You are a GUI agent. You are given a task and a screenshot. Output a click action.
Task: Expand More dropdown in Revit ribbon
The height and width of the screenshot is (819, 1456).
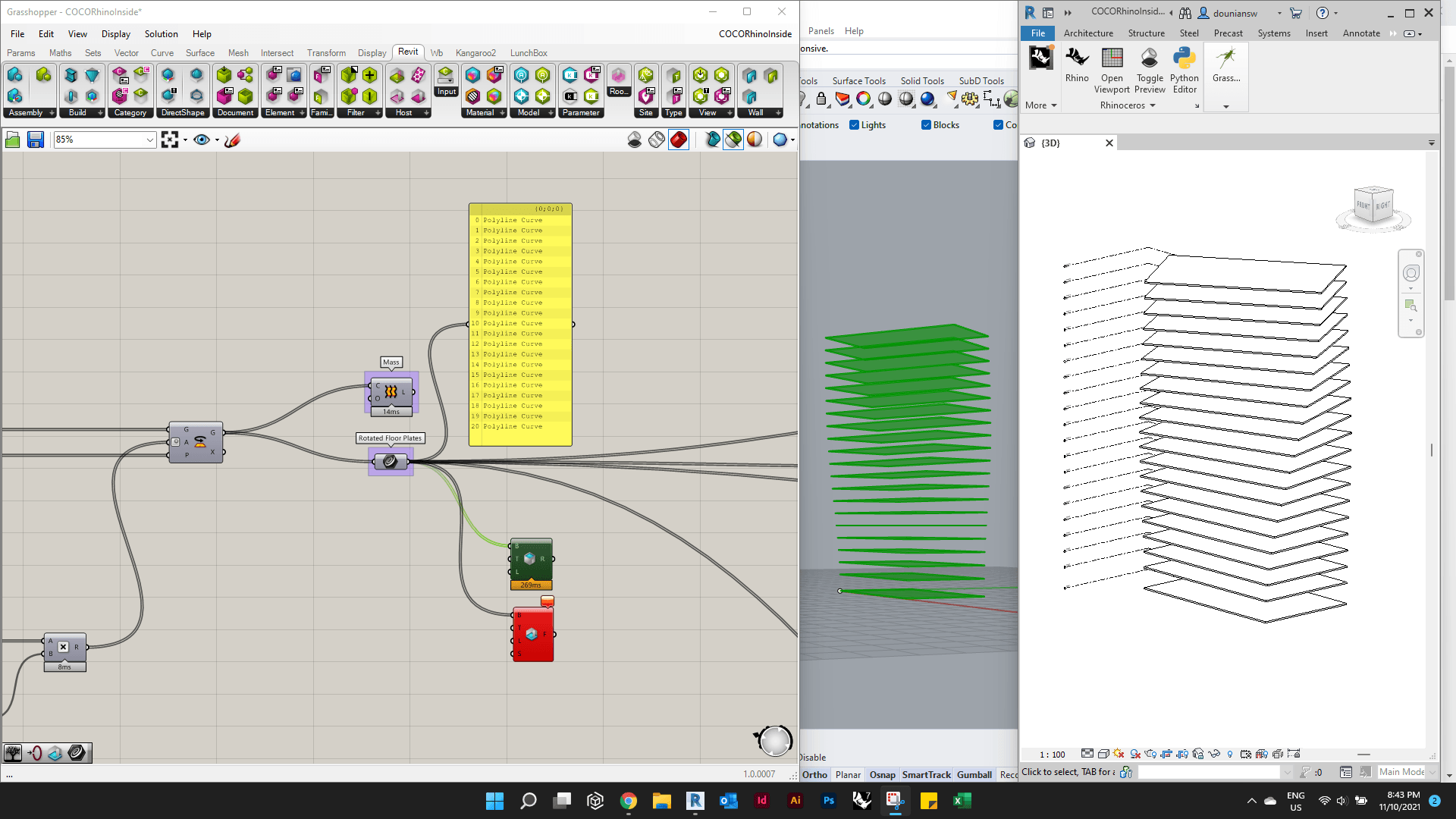tap(1040, 105)
